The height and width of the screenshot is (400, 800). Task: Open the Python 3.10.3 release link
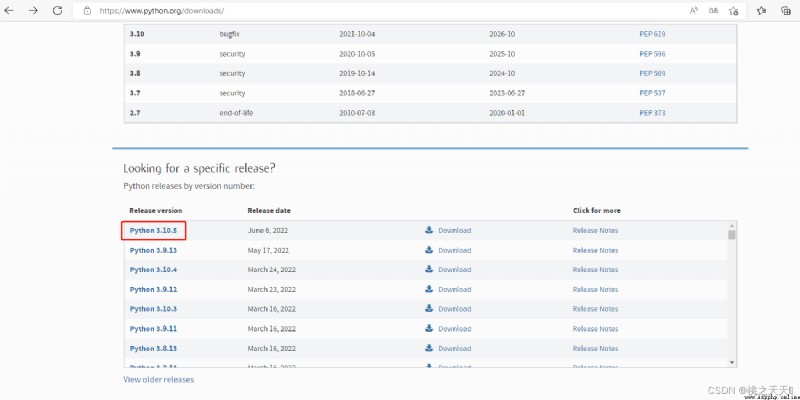click(x=154, y=309)
